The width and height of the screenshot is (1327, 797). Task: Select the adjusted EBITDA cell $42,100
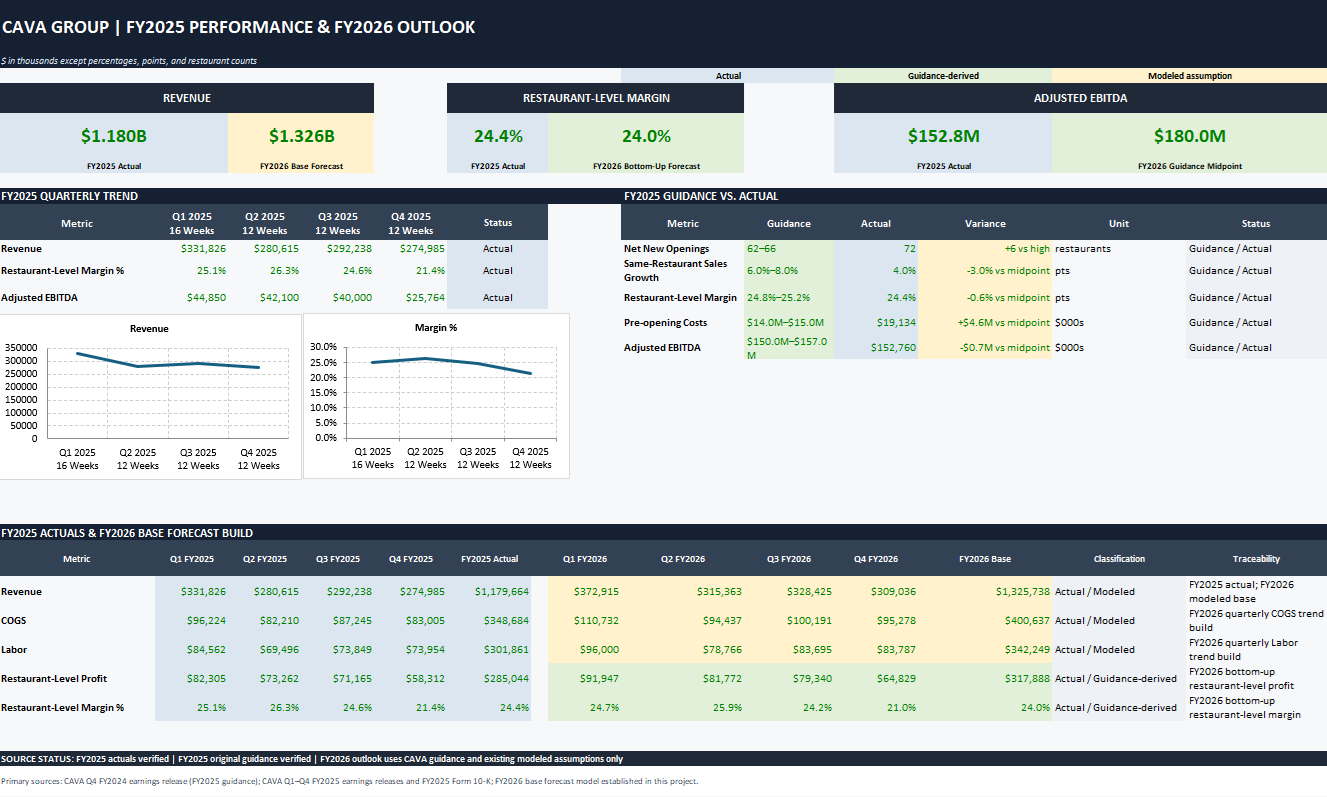point(265,297)
